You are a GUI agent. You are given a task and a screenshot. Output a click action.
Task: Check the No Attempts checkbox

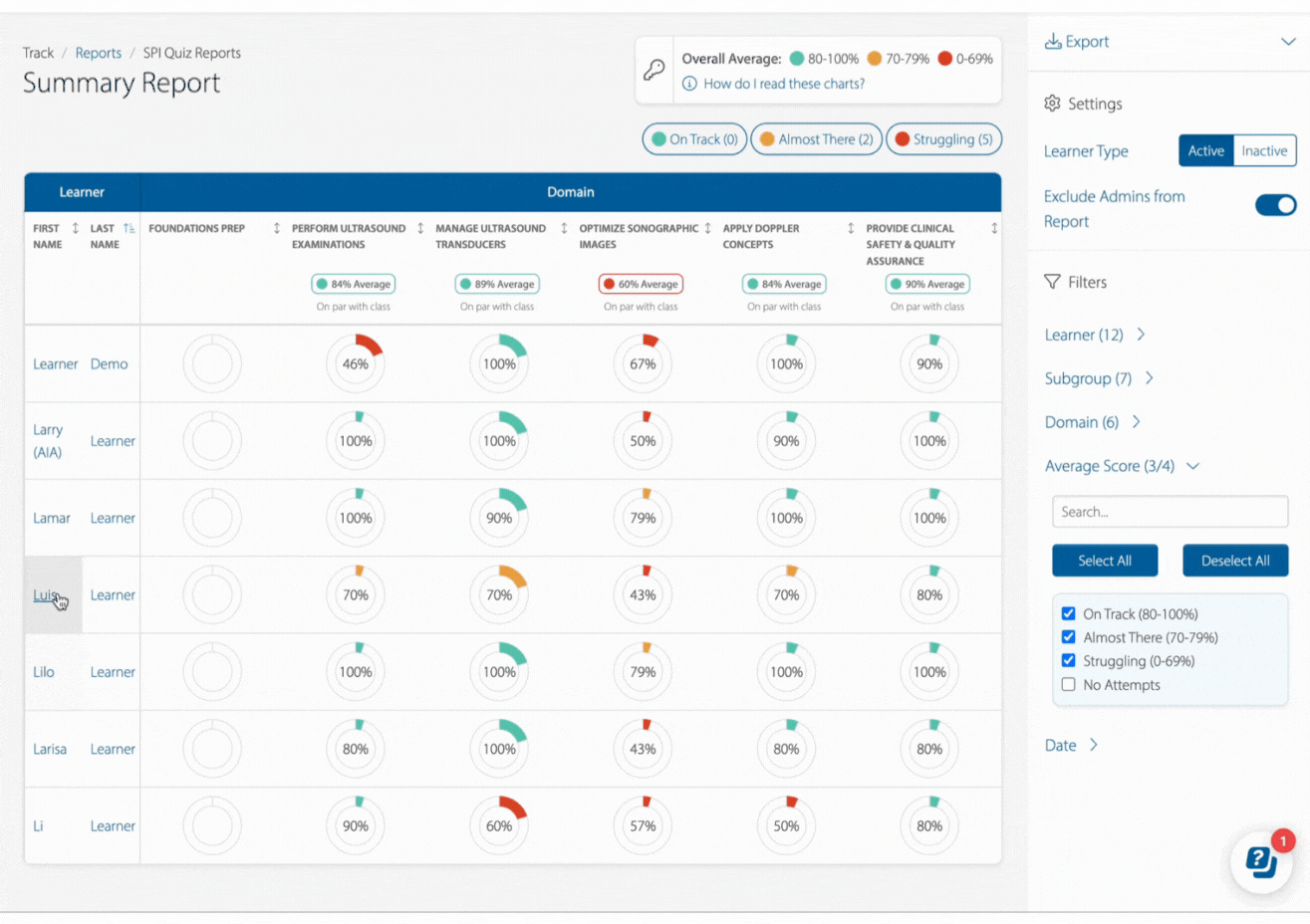click(1068, 685)
